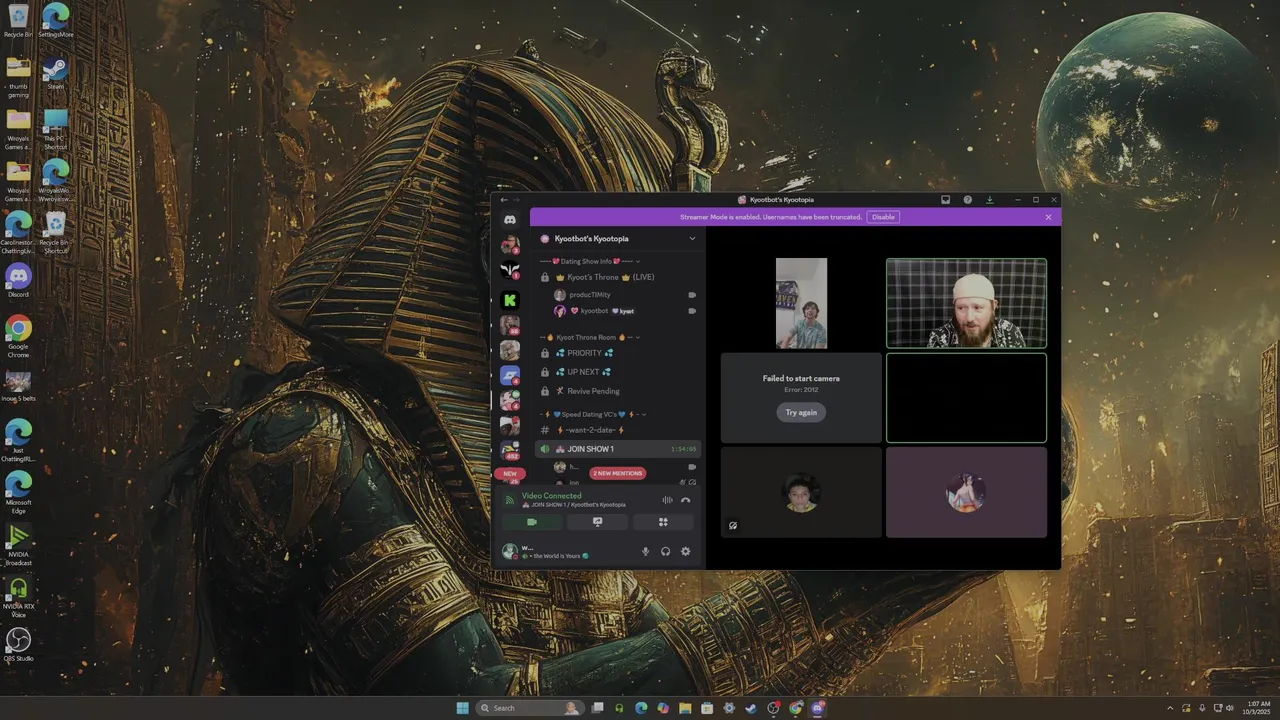Open the PRIORITY voice channel
This screenshot has width=1280, height=720.
tap(617, 353)
